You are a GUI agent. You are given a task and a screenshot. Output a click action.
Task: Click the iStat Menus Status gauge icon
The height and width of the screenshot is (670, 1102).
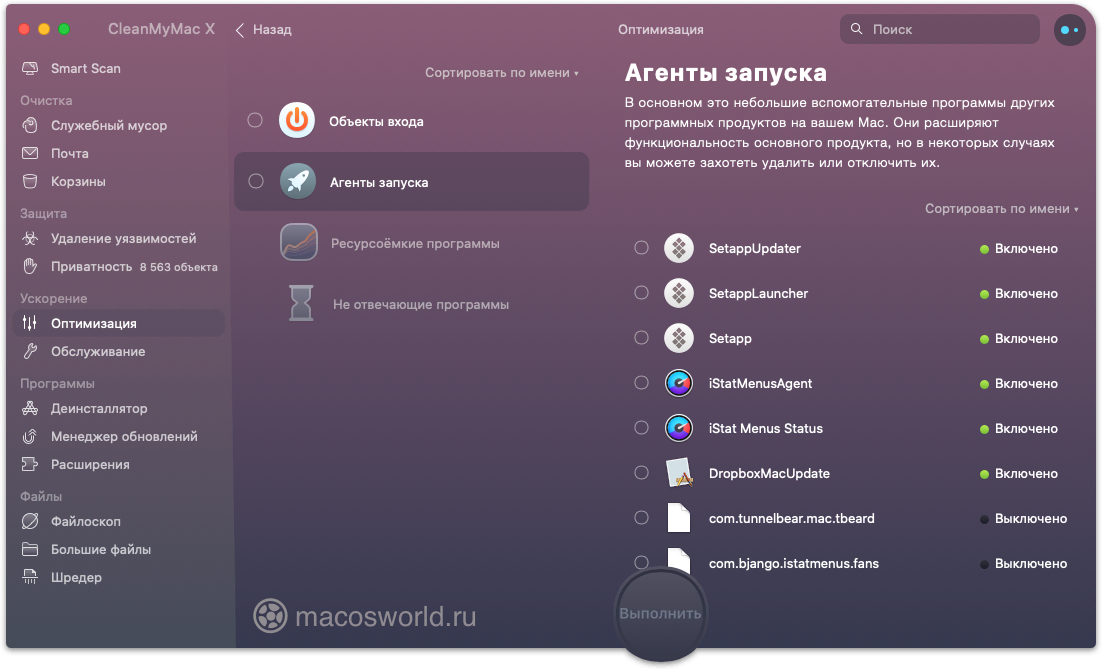(x=679, y=428)
